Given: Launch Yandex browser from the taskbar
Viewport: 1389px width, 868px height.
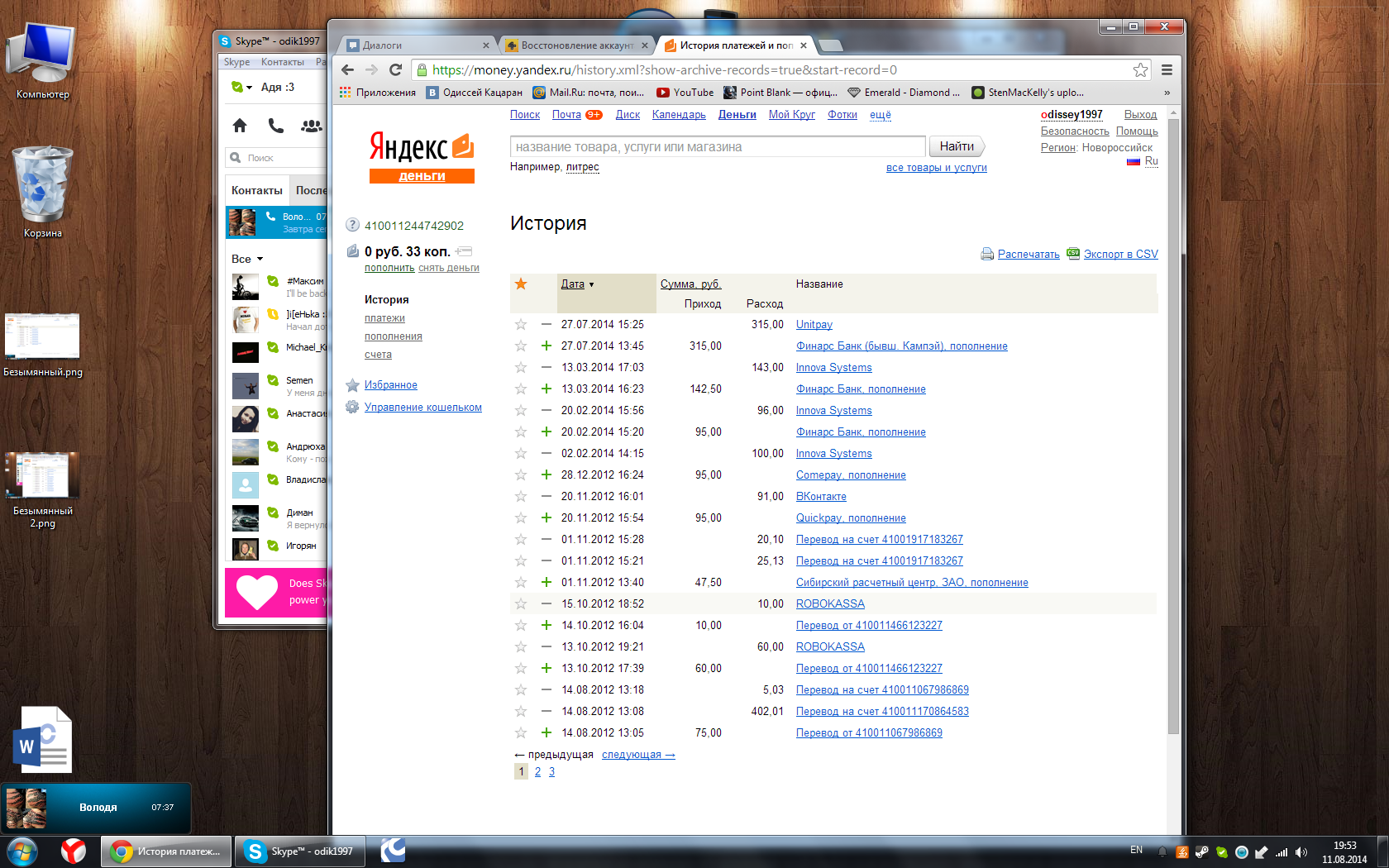Looking at the screenshot, I should (74, 851).
